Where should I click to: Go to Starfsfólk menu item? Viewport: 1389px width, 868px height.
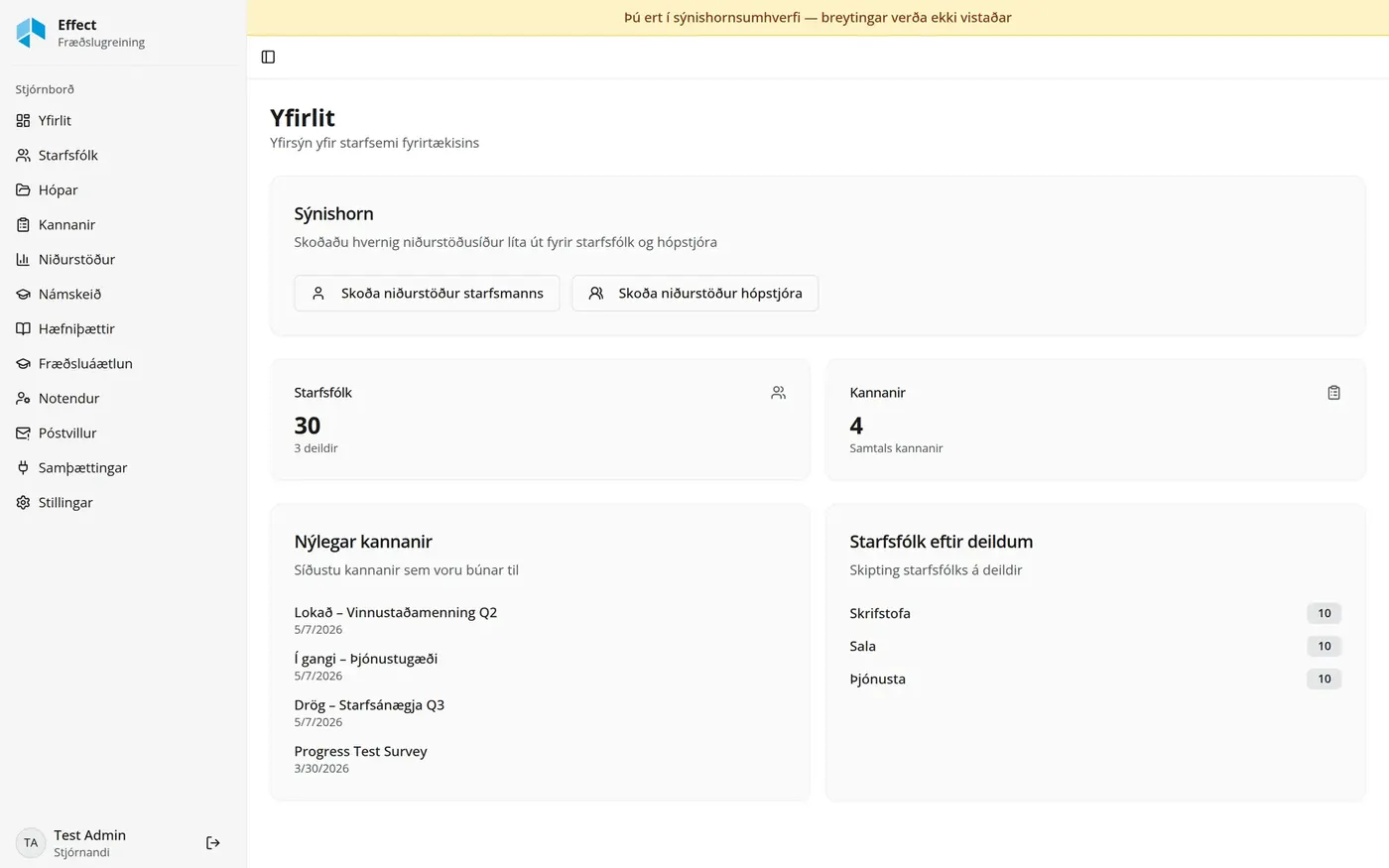pyautogui.click(x=123, y=155)
